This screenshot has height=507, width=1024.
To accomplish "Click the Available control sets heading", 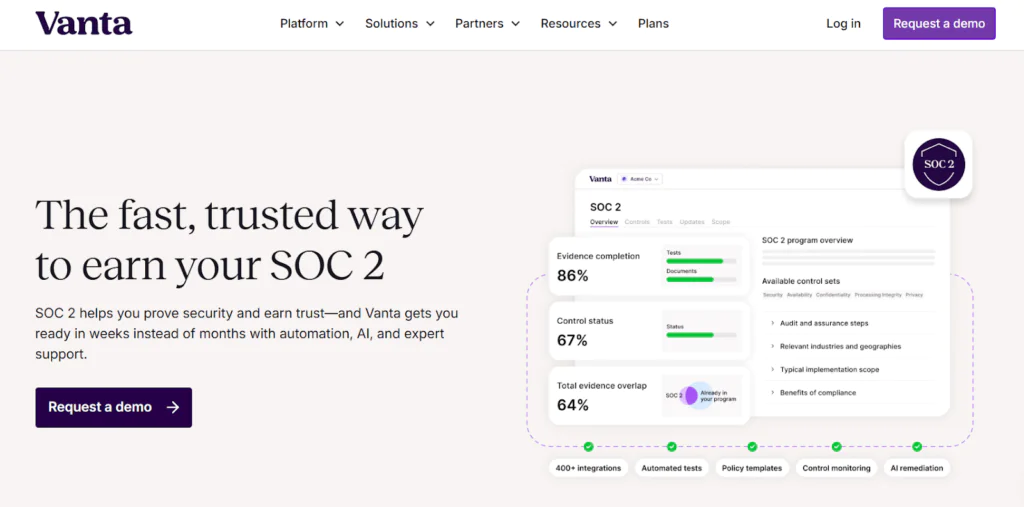I will [x=801, y=281].
